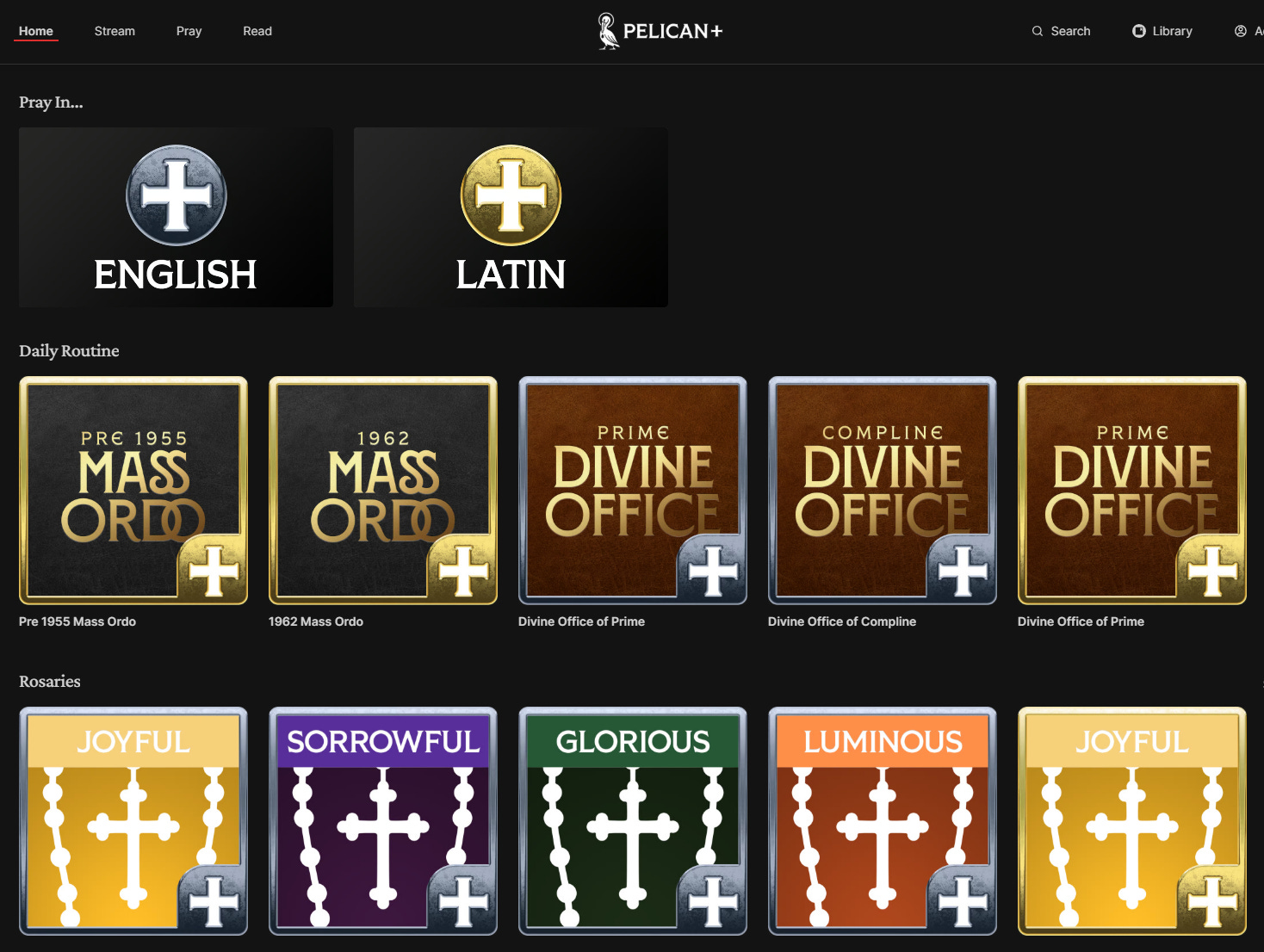
Task: Go to the Home tab
Action: coord(36,31)
